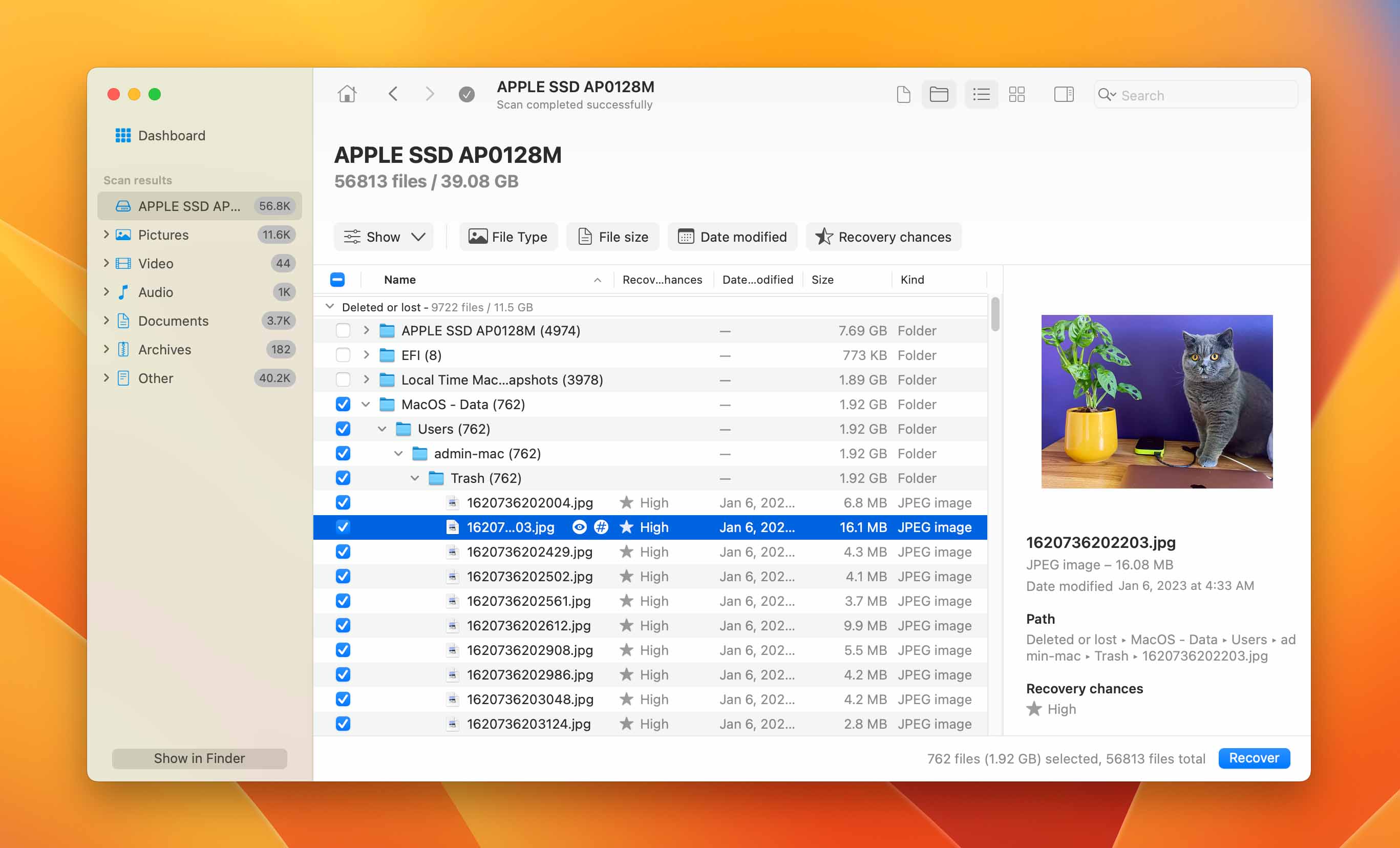Click star icon on 1620736202986.jpg row
The height and width of the screenshot is (848, 1400).
click(626, 674)
